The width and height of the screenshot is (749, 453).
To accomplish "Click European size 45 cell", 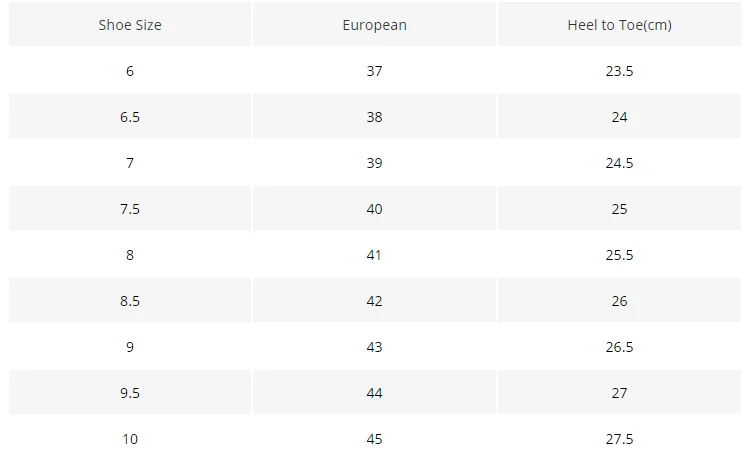I will (374, 434).
